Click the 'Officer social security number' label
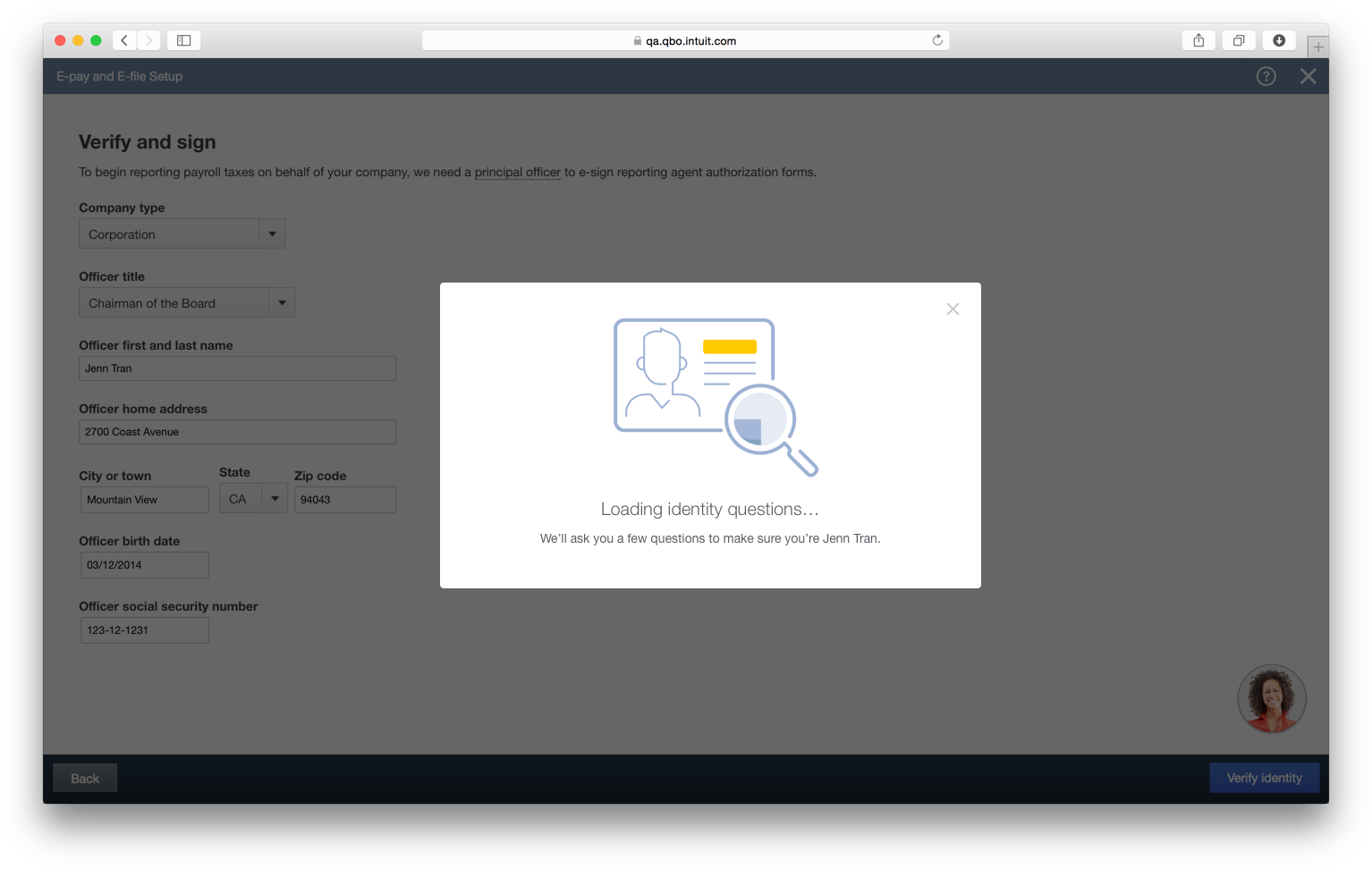1372x870 pixels. click(x=168, y=606)
